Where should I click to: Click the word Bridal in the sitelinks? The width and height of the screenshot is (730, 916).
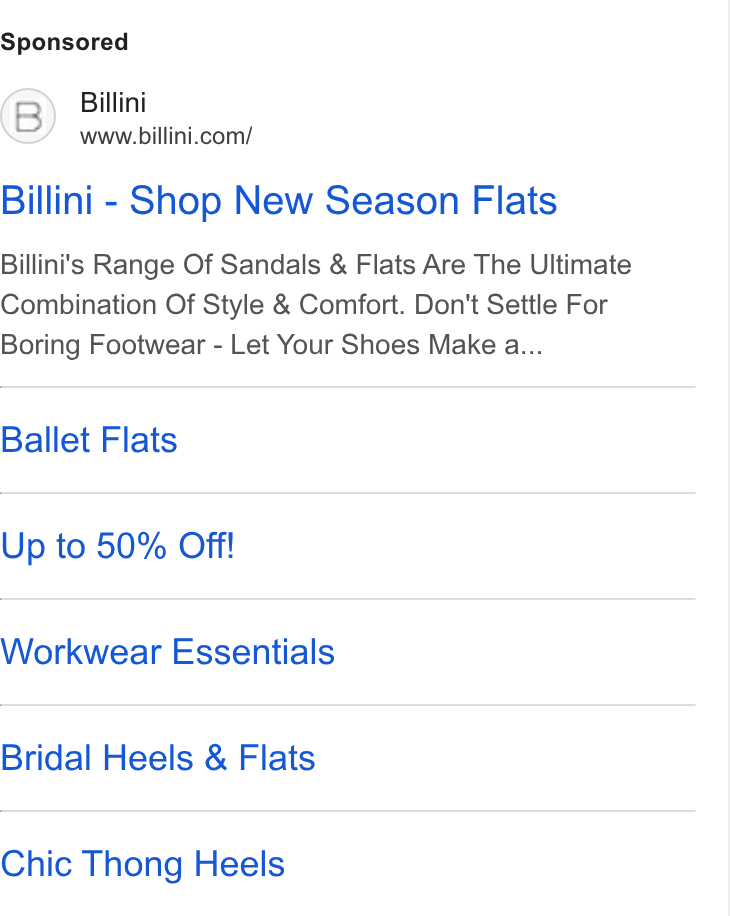(46, 758)
